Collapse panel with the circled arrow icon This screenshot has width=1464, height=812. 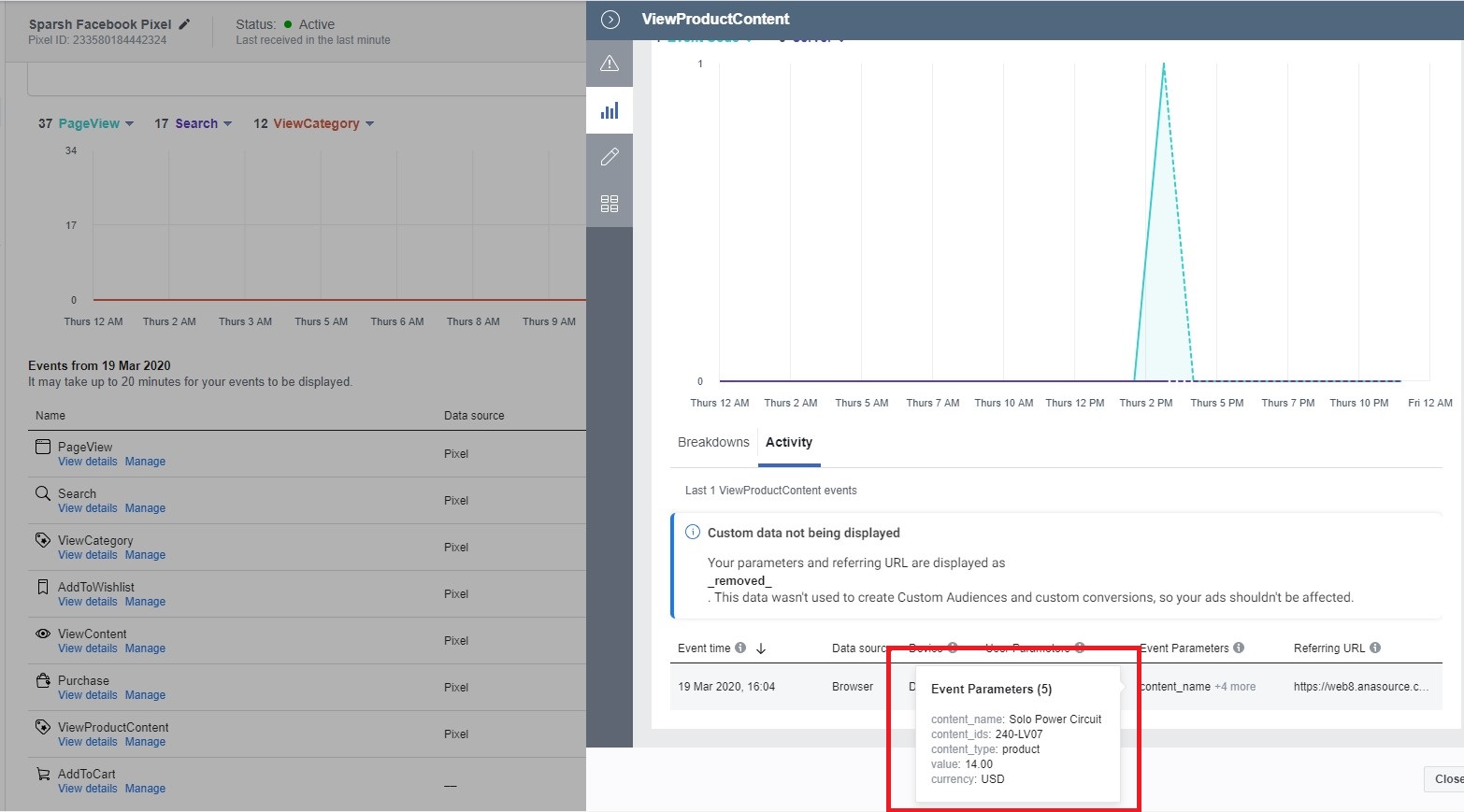point(610,20)
